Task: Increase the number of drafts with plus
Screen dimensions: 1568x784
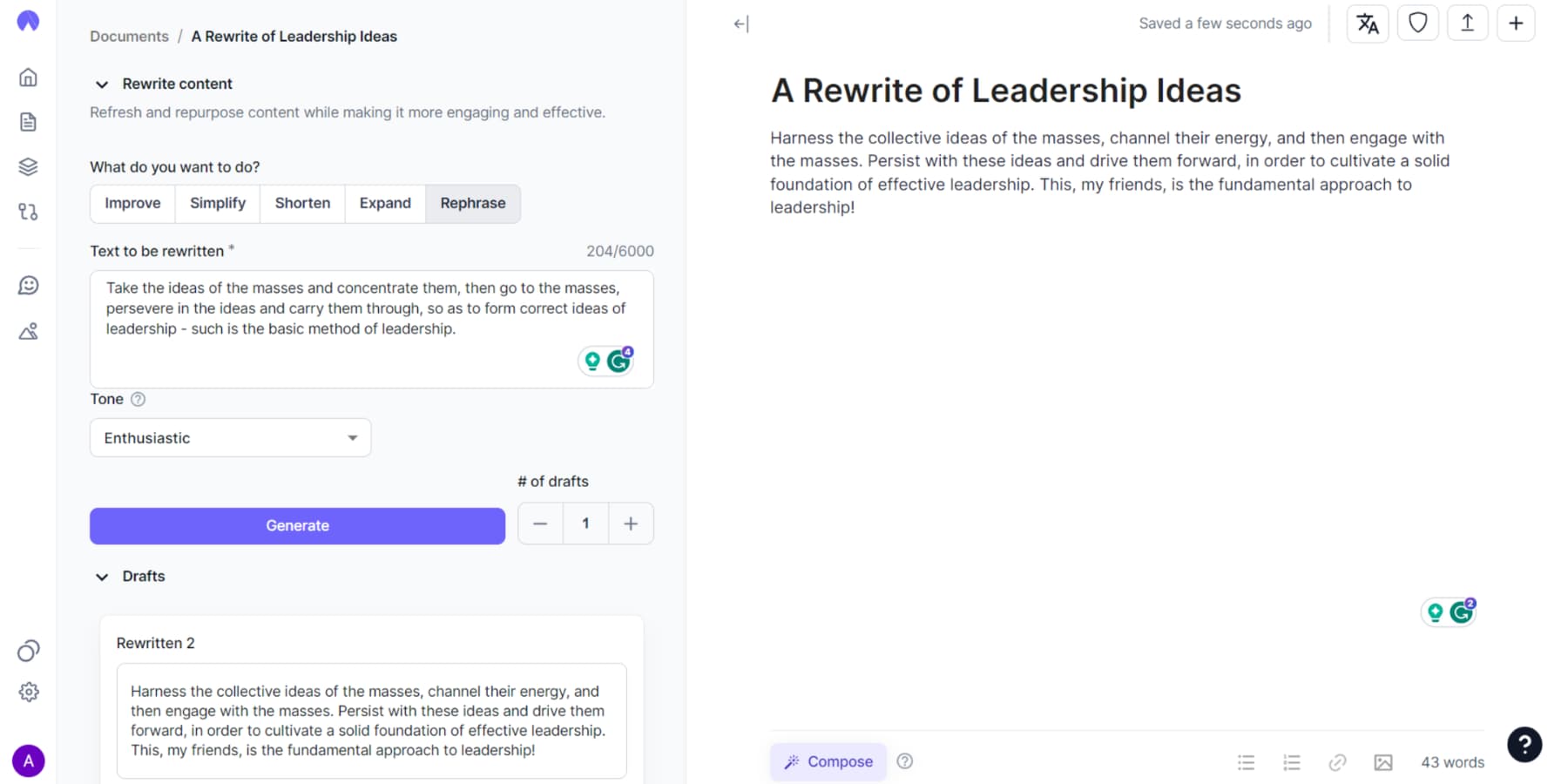Action: (631, 523)
